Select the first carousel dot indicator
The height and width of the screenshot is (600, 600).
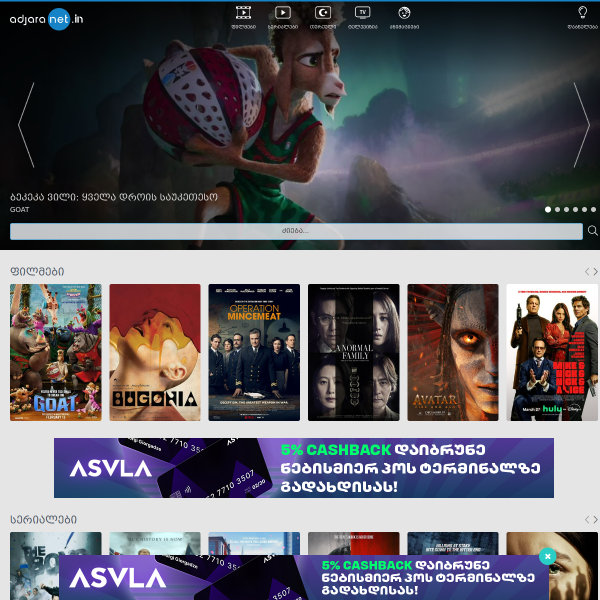[x=548, y=210]
